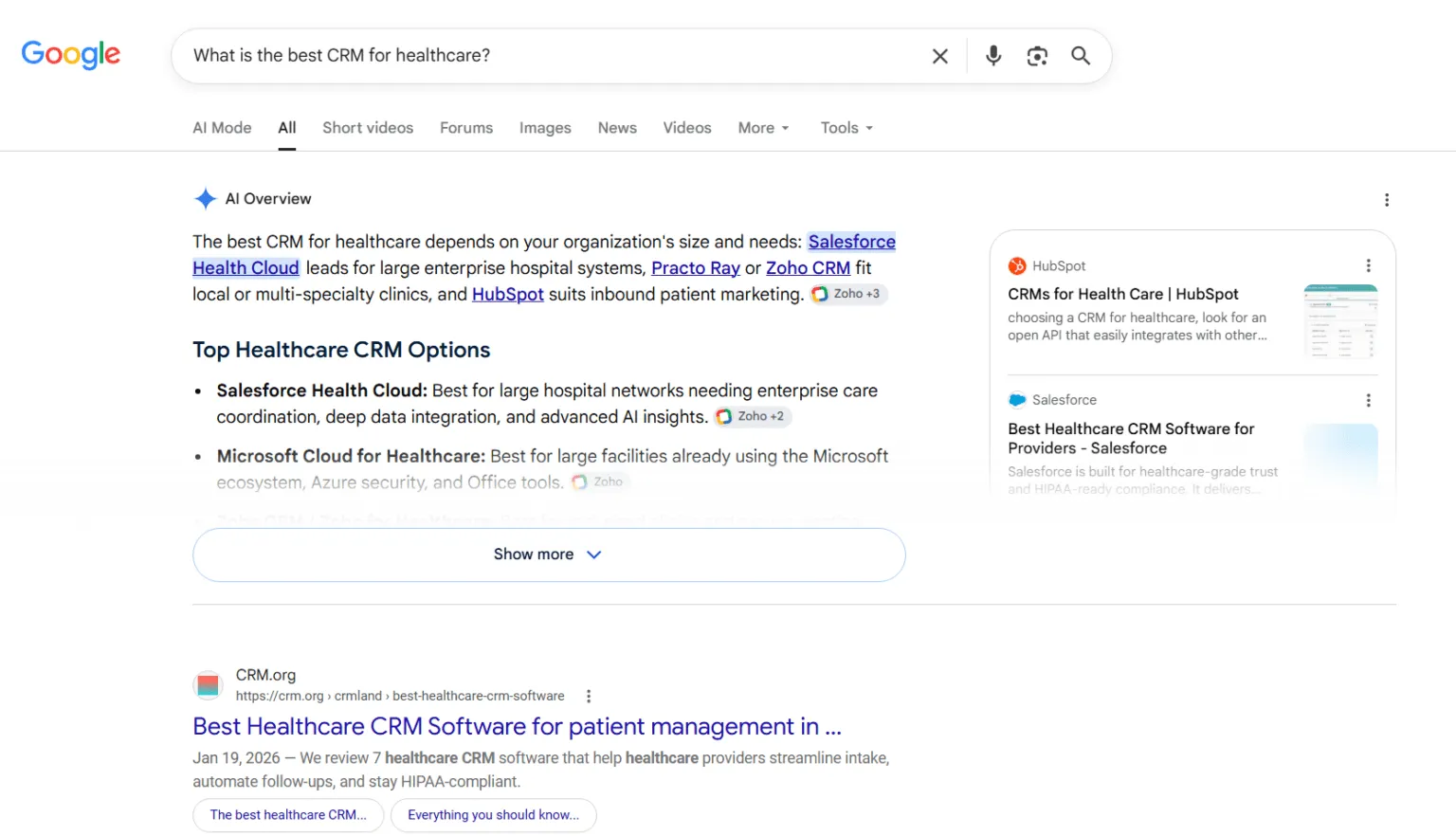Click the Google logo

(71, 55)
